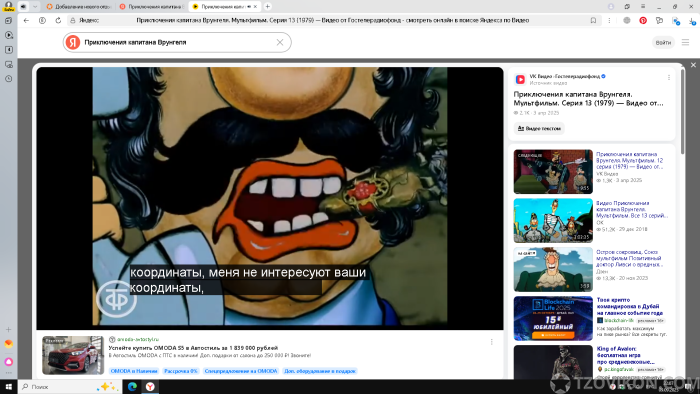
Task: Click the 'Войти' login button
Action: (663, 42)
